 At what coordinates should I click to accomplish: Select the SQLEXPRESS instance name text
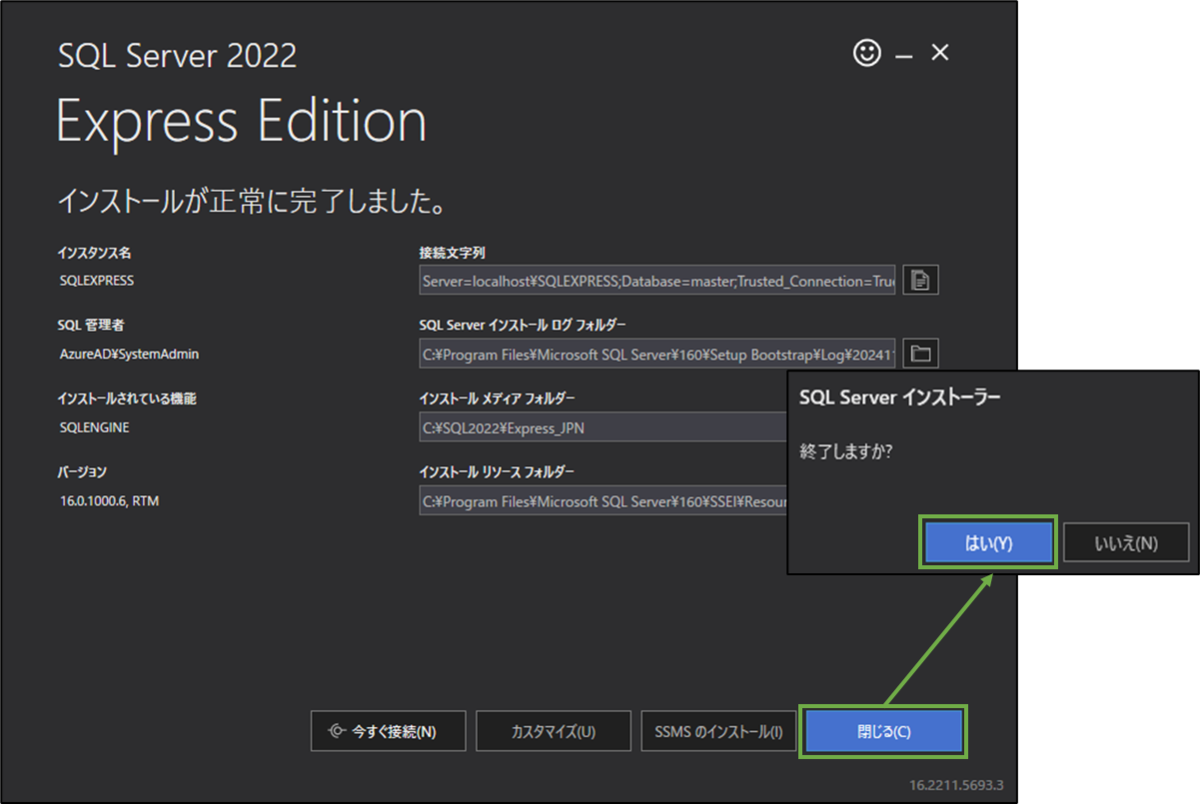pyautogui.click(x=97, y=281)
